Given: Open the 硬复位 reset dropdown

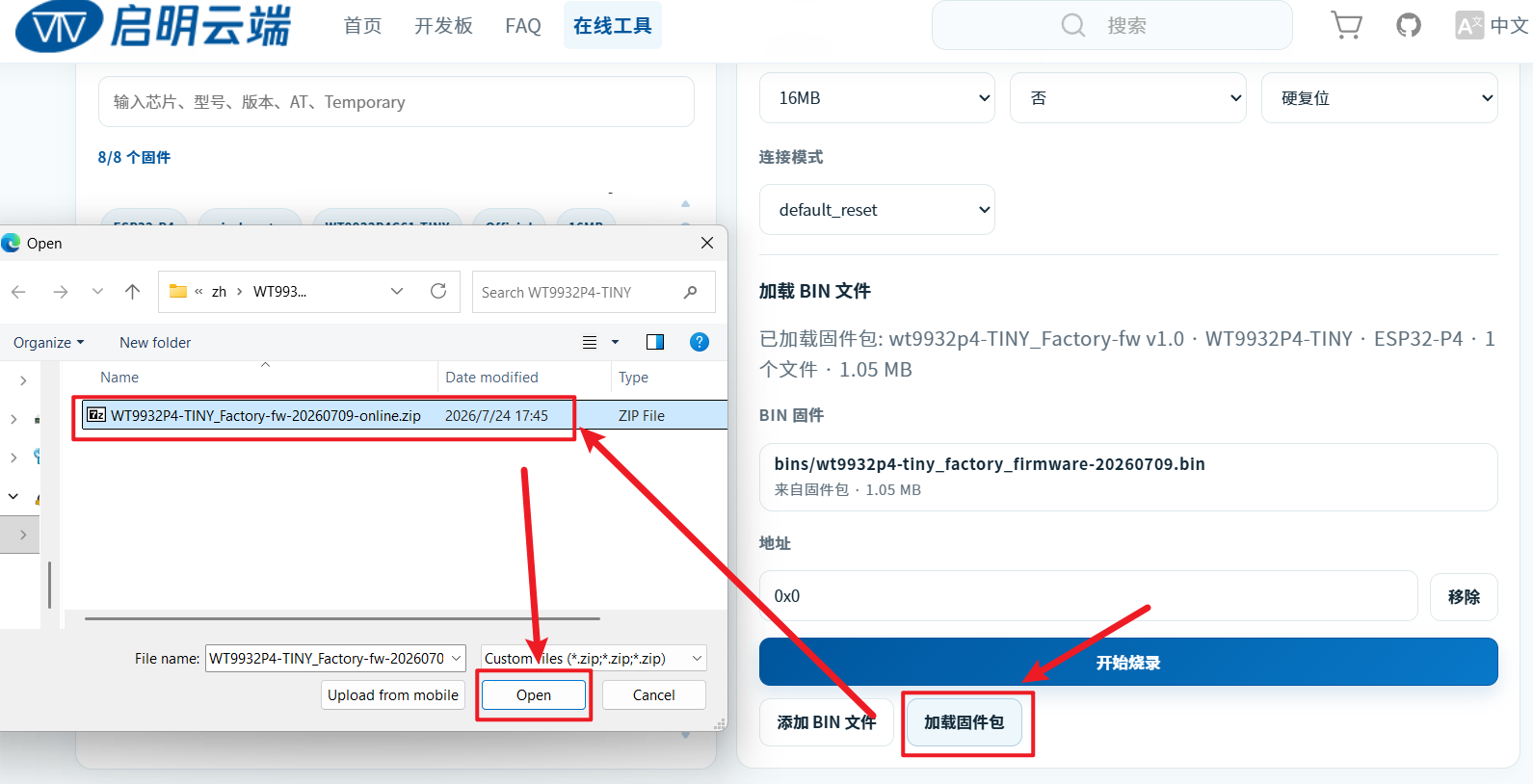Looking at the screenshot, I should coord(1380,98).
